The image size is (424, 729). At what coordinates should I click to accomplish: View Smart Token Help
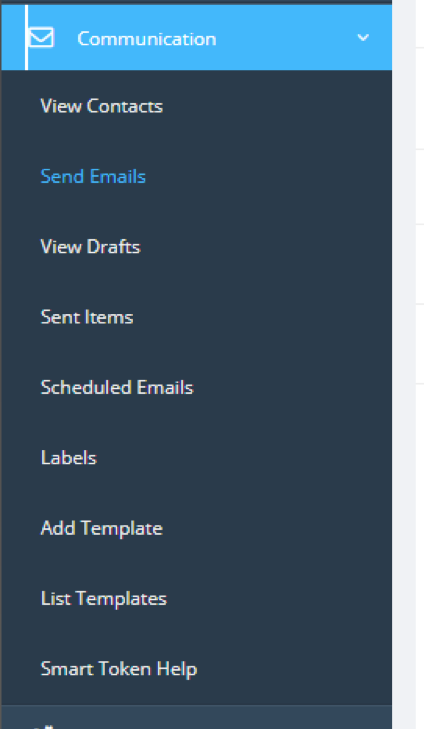tap(119, 669)
